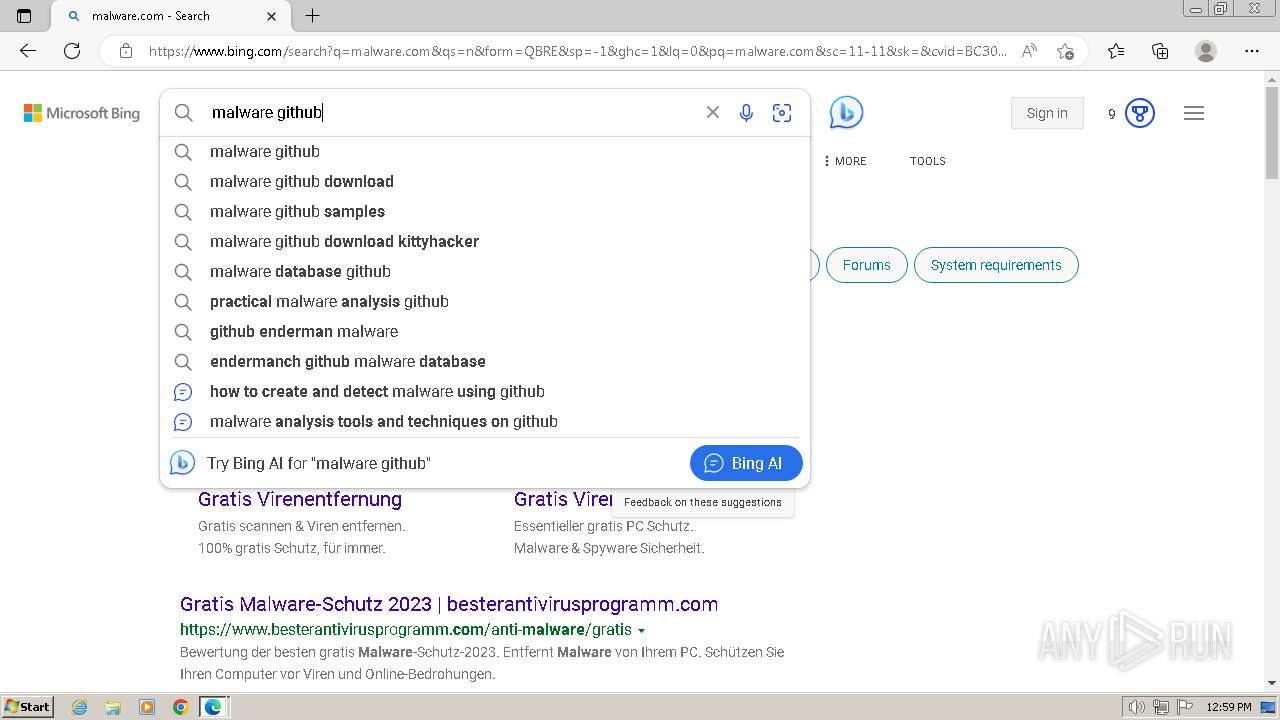Open Bing chat icon beside search box
Viewport: 1280px width, 720px height.
[846, 113]
